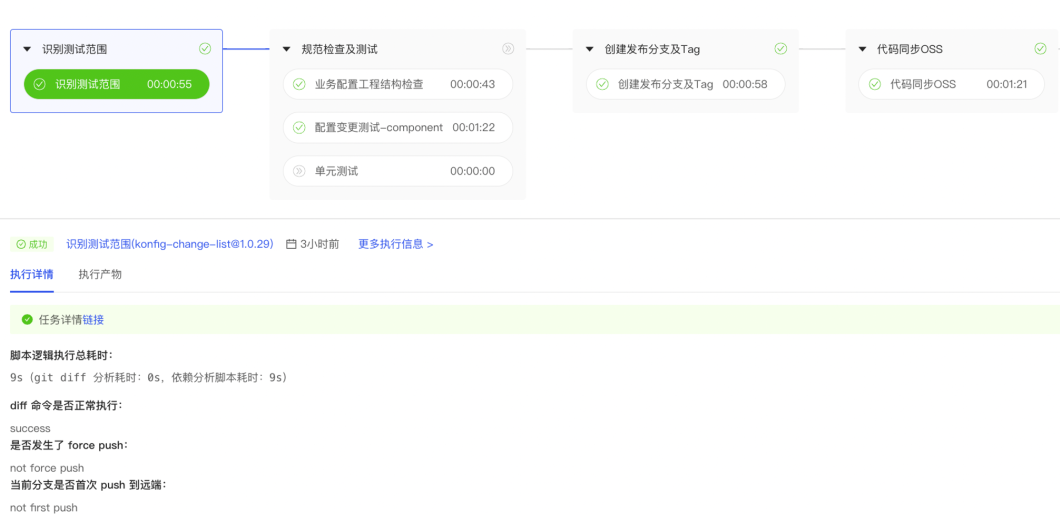Screen dimensions: 1060x514
Task: Click duration 00:00:55 in green job
Action: (170, 85)
